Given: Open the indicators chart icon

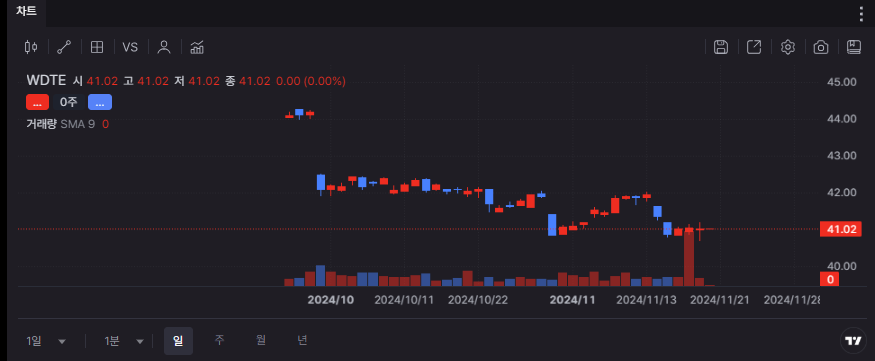Looking at the screenshot, I should [197, 47].
